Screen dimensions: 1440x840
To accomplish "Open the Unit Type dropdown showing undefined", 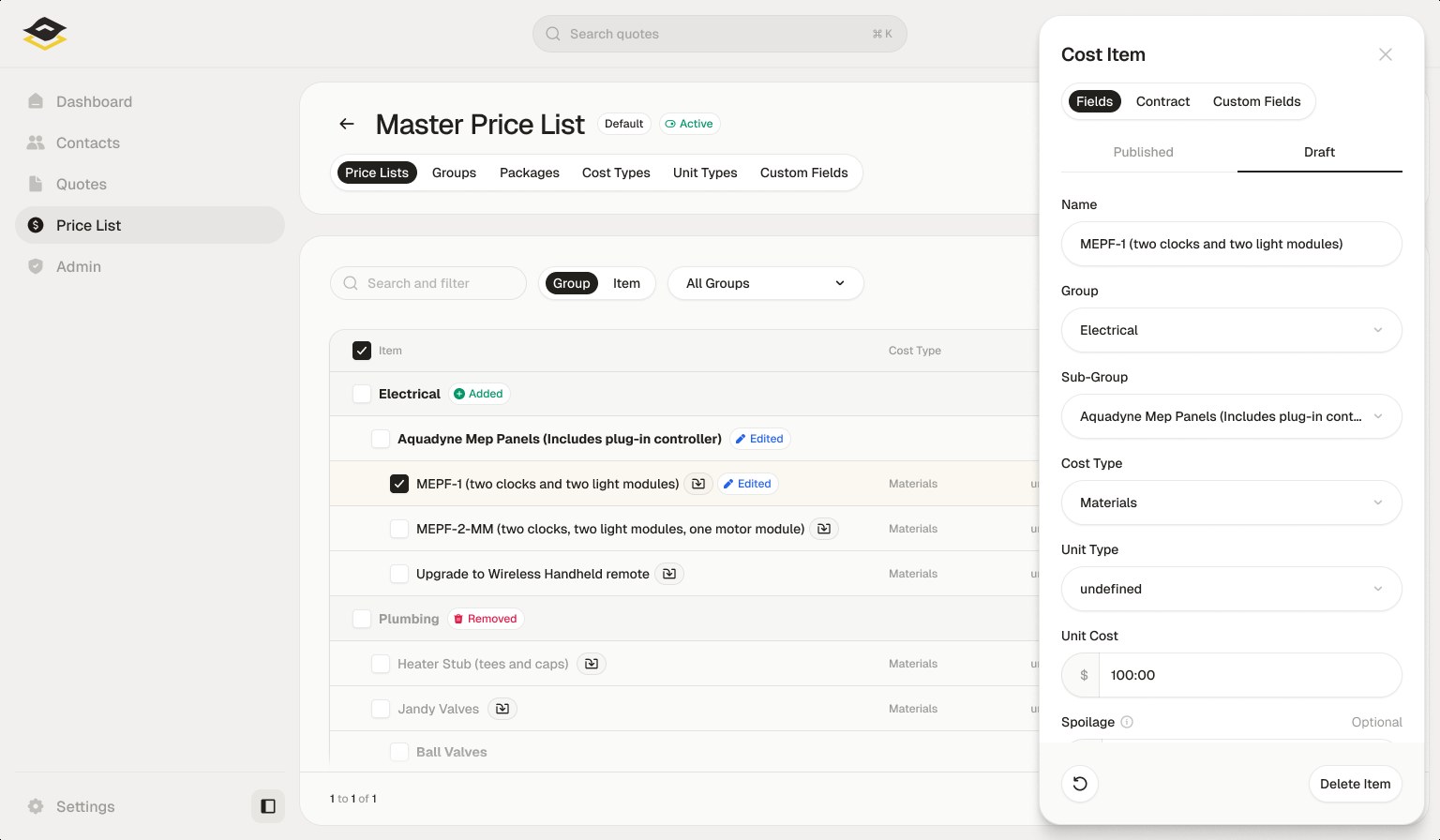I will 1231,589.
